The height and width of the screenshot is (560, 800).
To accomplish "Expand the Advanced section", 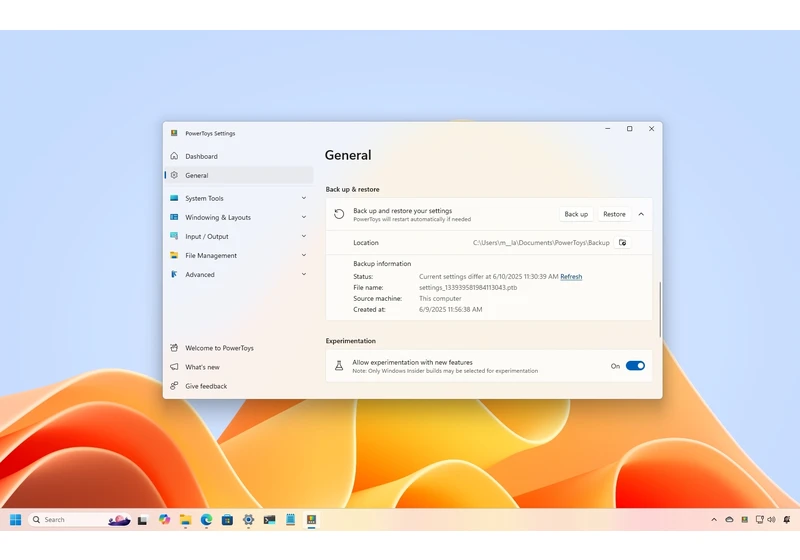I will pyautogui.click(x=304, y=274).
